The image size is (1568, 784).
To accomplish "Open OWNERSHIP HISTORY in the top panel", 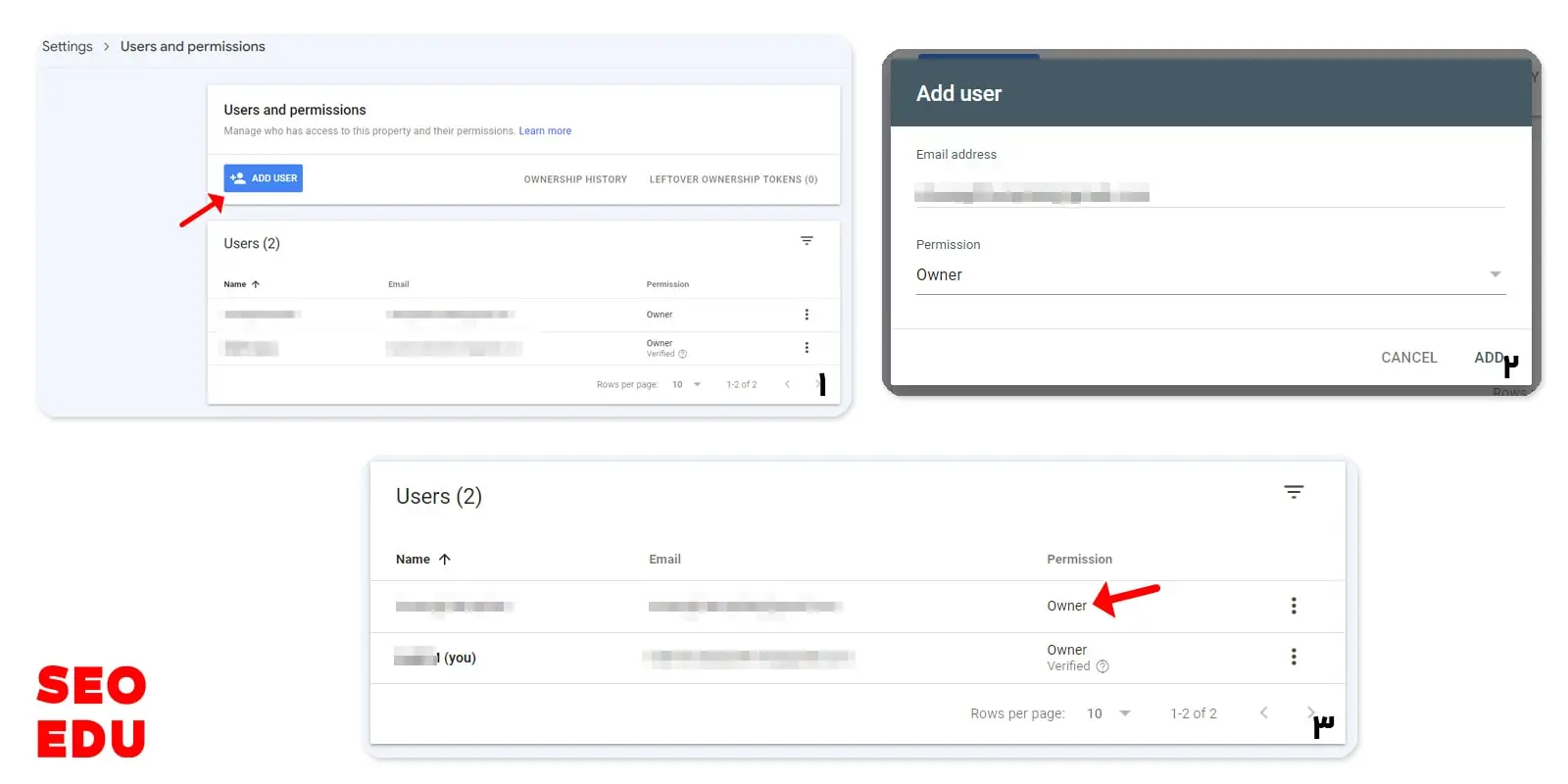I will pos(575,179).
